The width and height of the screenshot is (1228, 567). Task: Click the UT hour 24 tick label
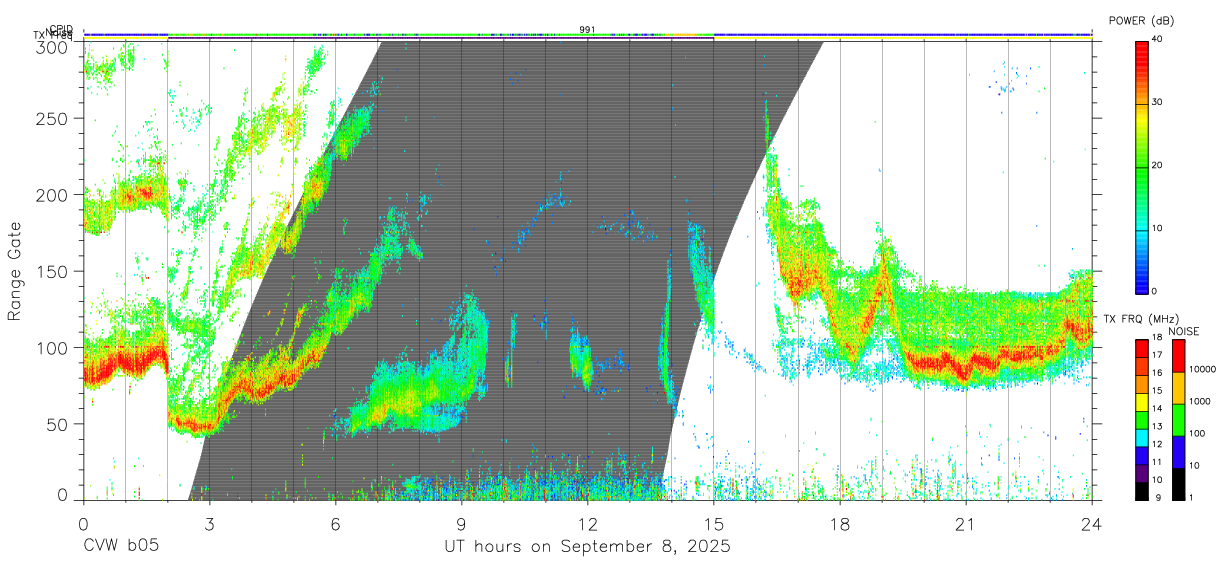tap(1091, 523)
